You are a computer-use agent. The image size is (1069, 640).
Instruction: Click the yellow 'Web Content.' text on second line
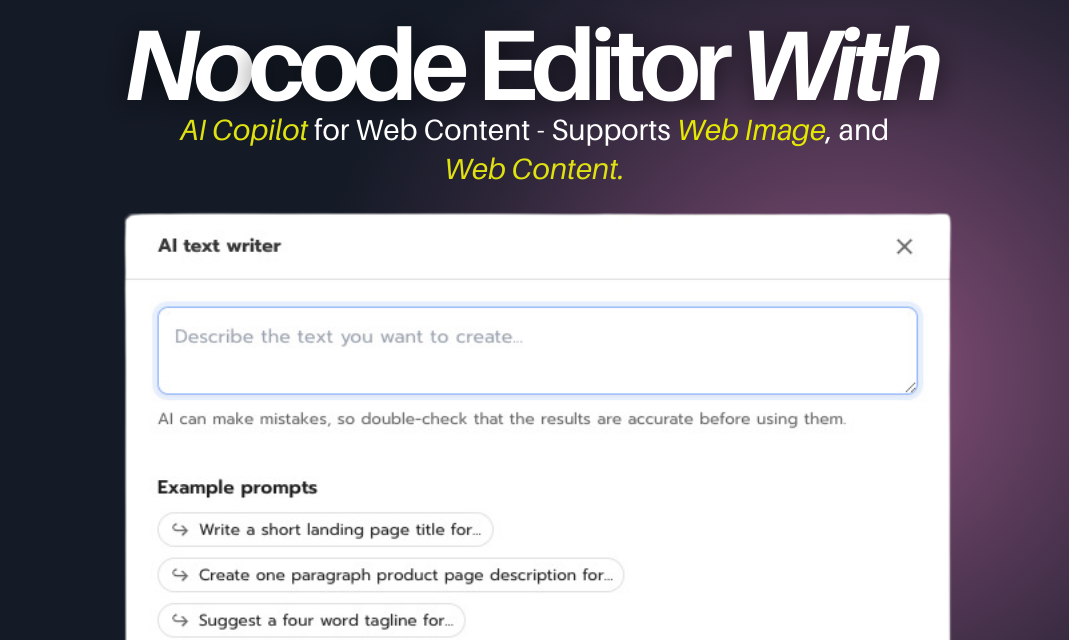(534, 169)
